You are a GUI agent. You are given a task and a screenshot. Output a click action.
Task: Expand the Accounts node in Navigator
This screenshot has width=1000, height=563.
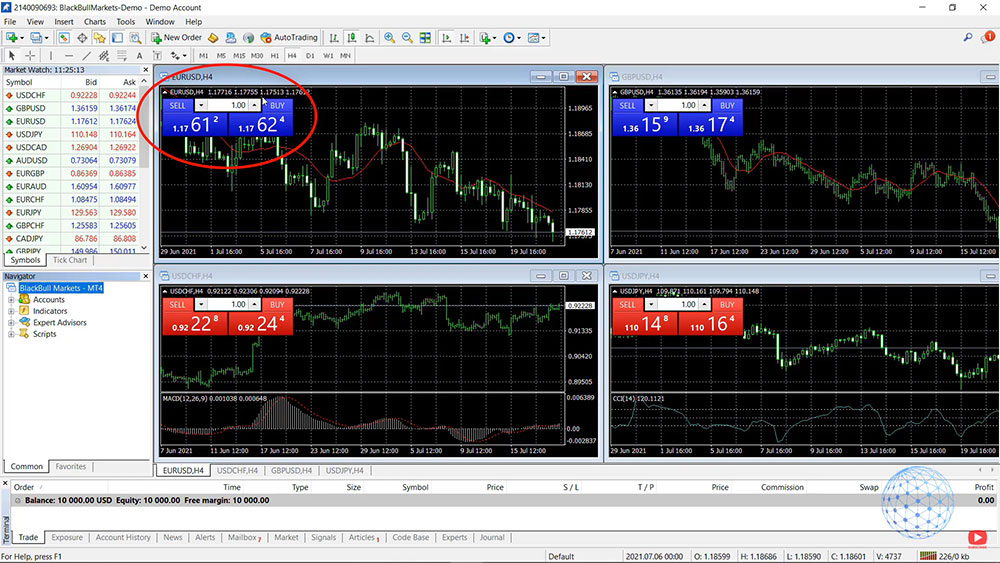click(x=11, y=300)
